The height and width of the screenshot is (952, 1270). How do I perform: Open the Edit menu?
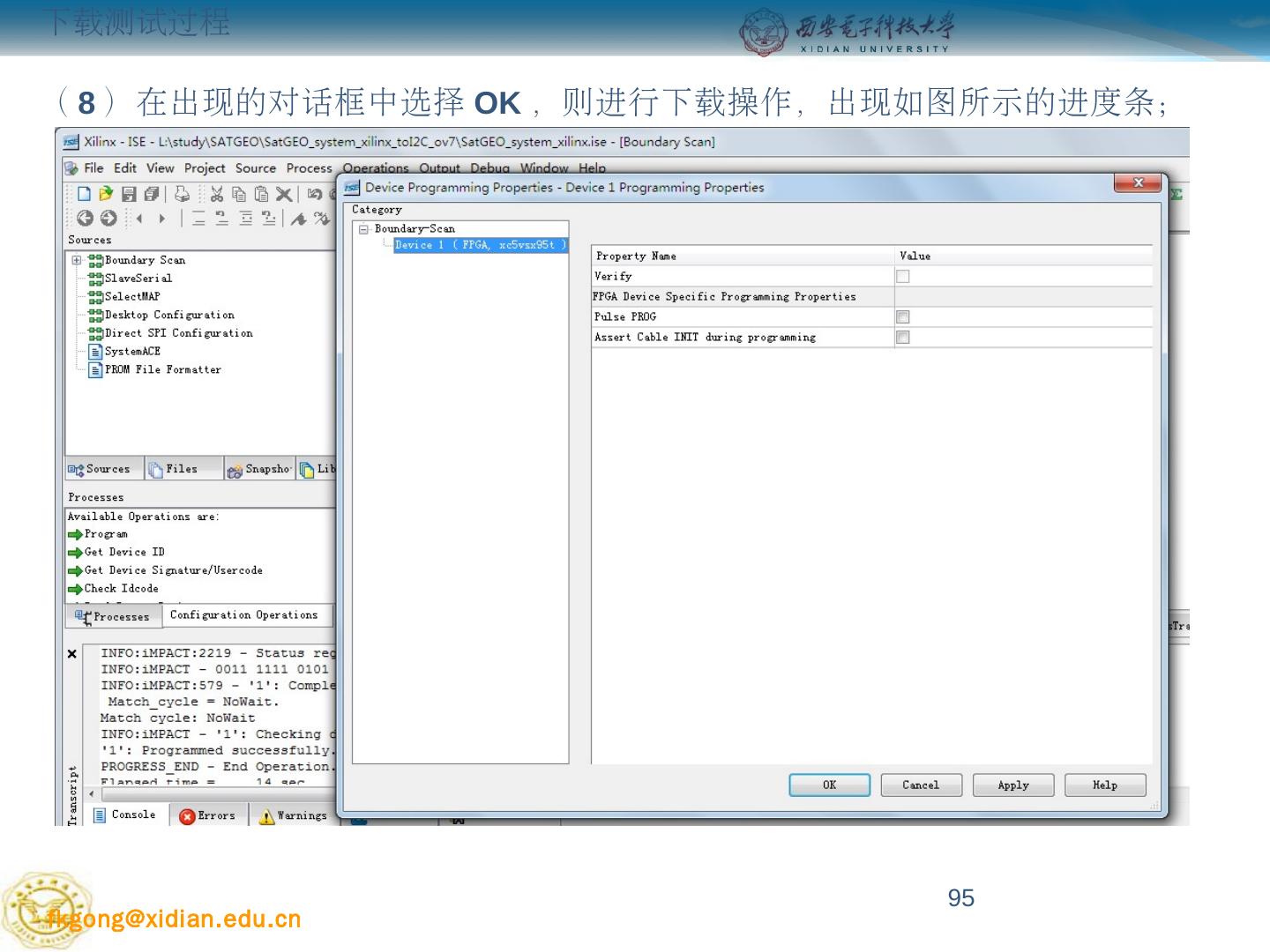pos(125,168)
